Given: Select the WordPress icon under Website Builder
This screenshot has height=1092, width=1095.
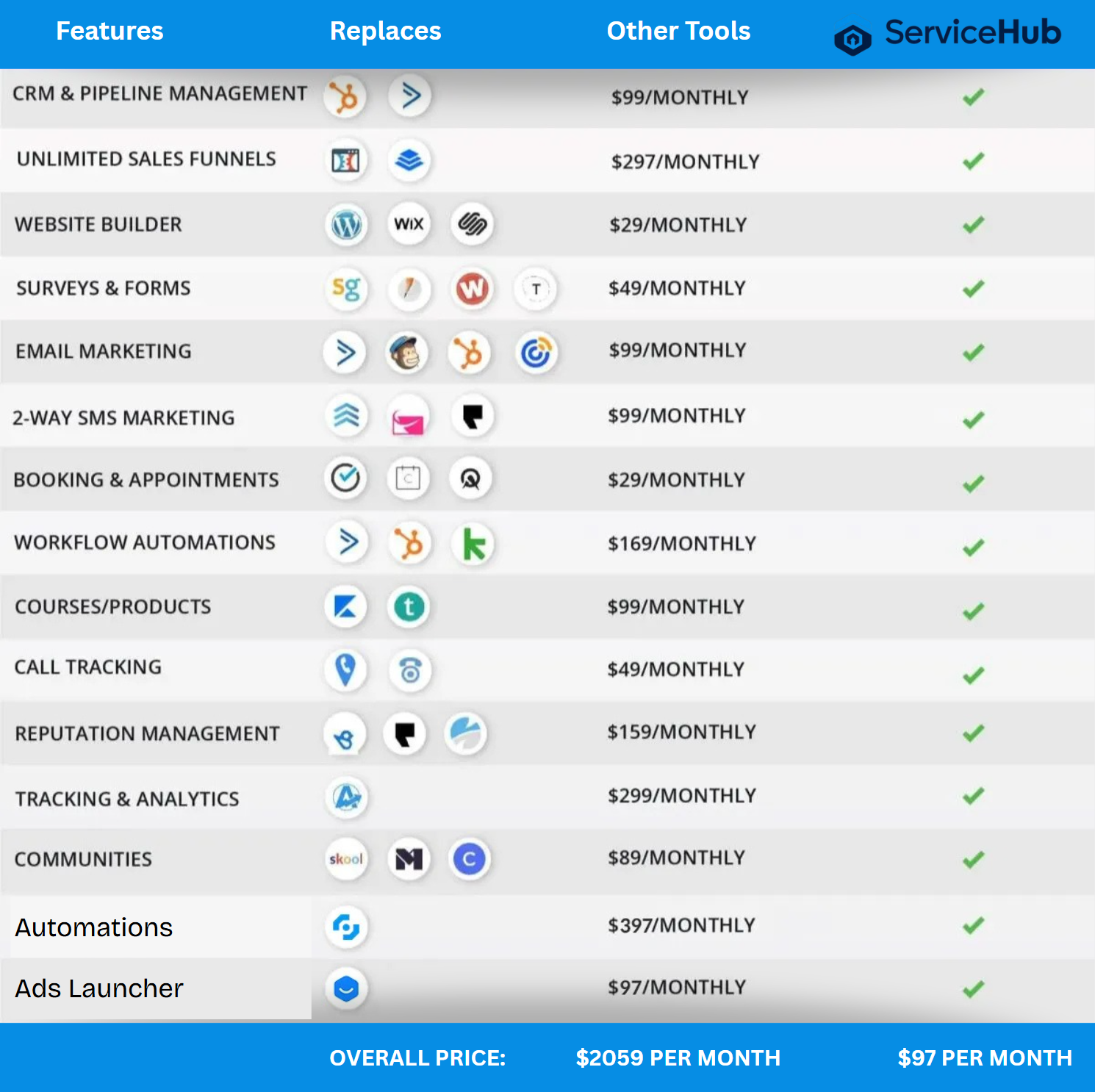Looking at the screenshot, I should coord(346,224).
